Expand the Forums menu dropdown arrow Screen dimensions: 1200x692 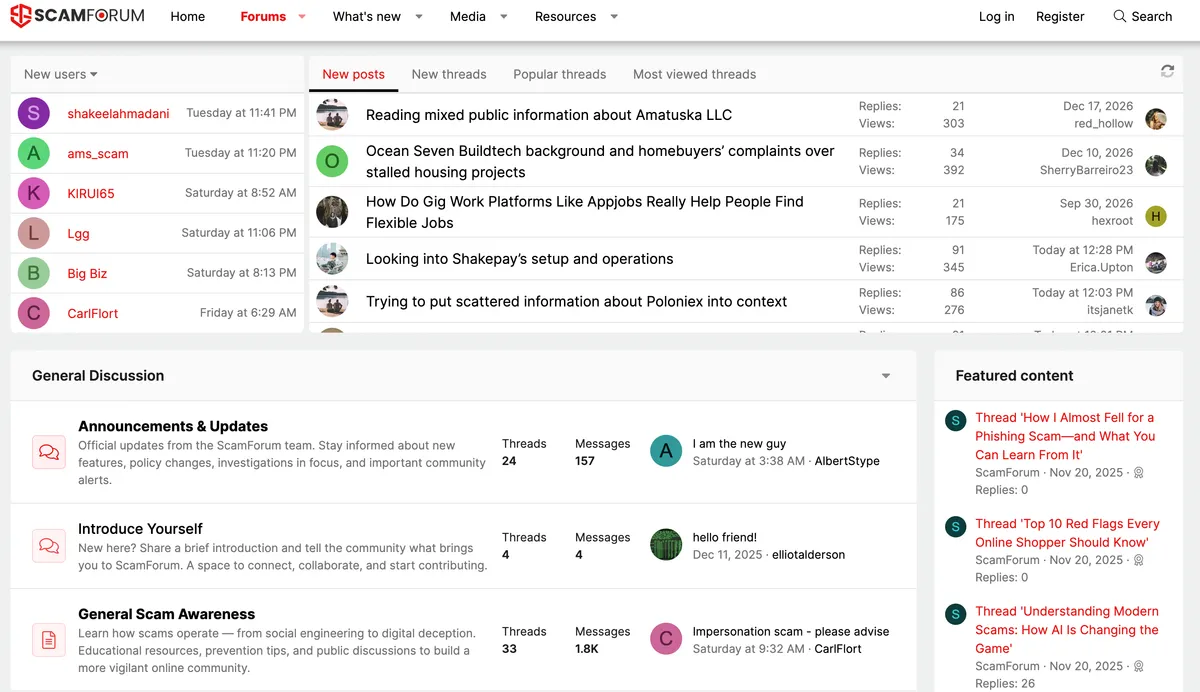point(302,17)
